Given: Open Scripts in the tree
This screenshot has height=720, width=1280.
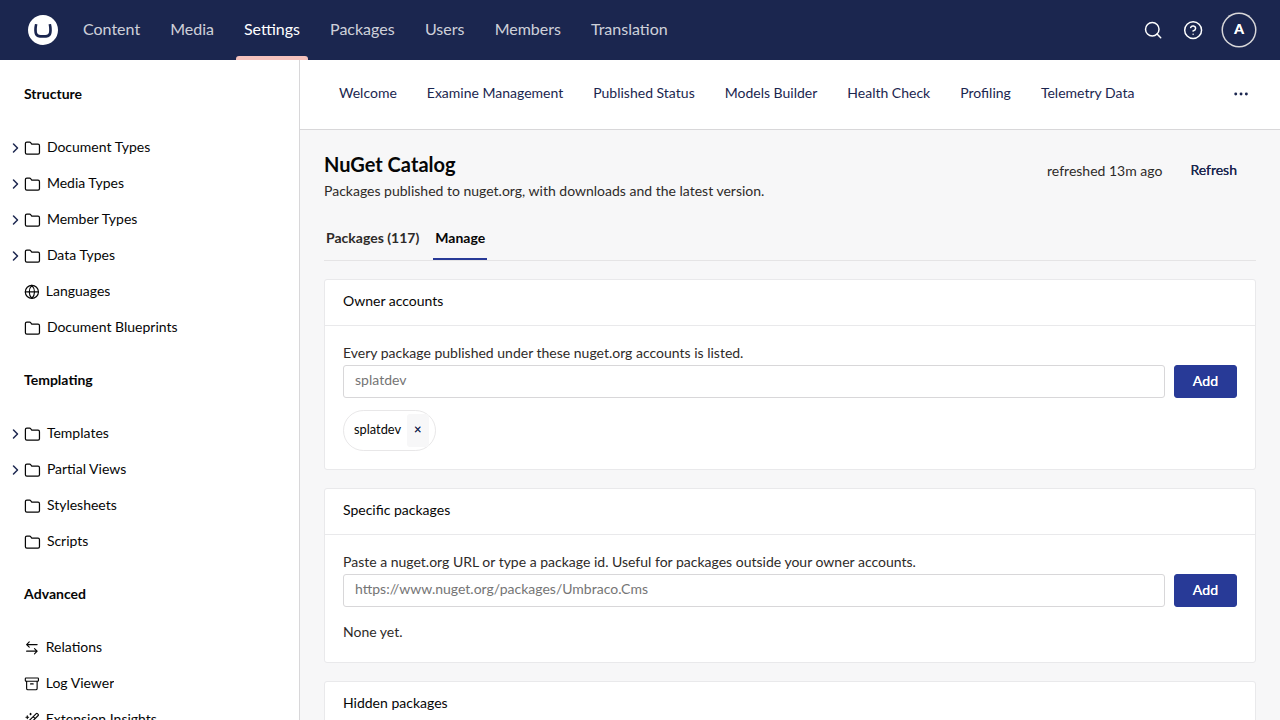Looking at the screenshot, I should pyautogui.click(x=68, y=542).
